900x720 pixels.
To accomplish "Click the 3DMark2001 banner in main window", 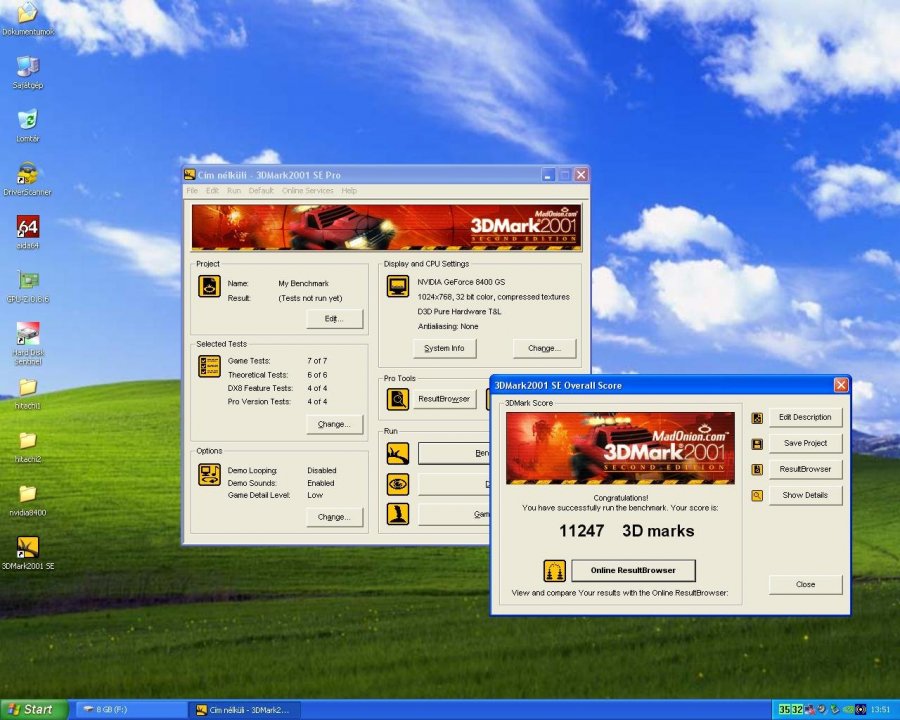I will [386, 227].
